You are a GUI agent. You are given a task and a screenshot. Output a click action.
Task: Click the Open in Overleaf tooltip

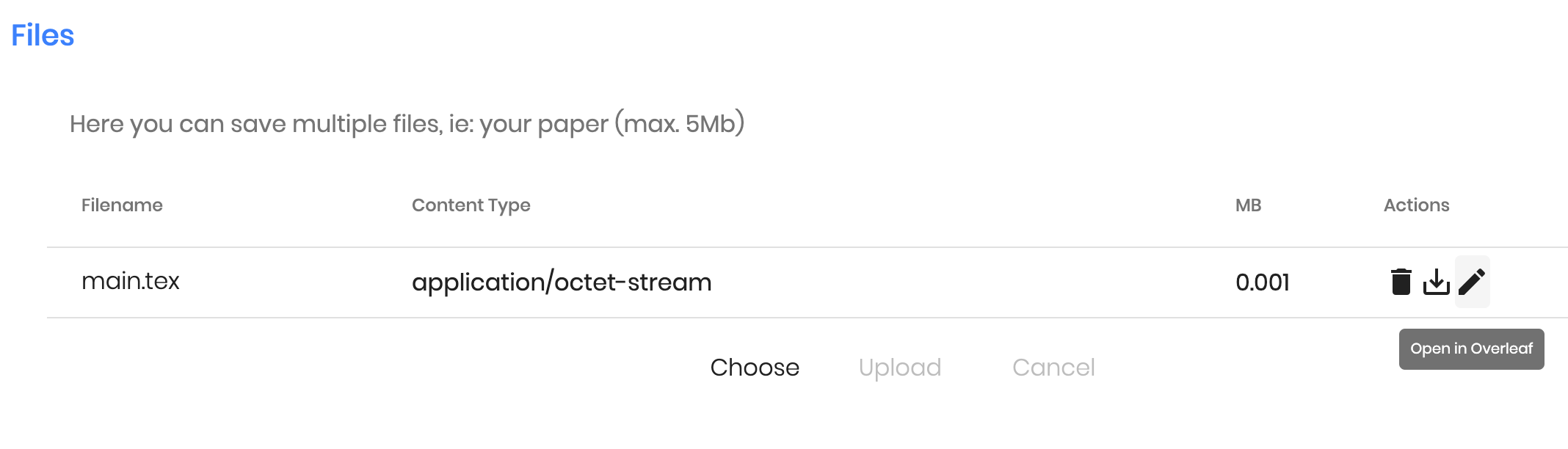1472,349
